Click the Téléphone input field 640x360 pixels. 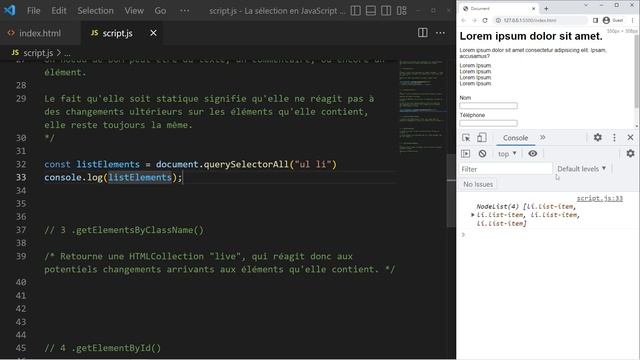pyautogui.click(x=488, y=123)
